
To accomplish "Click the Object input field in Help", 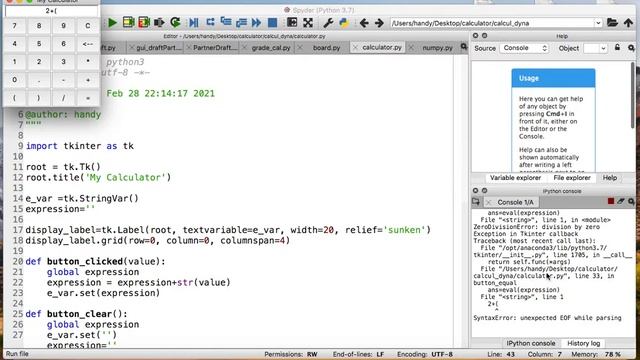I will (x=591, y=48).
